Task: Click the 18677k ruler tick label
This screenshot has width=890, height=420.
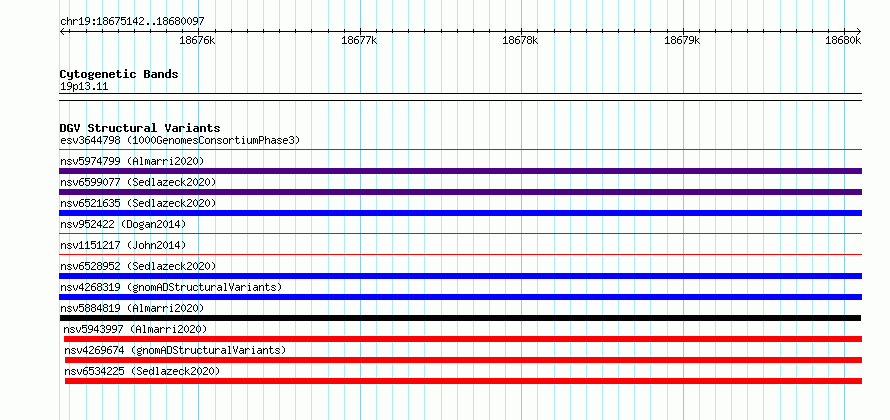Action: (x=359, y=40)
